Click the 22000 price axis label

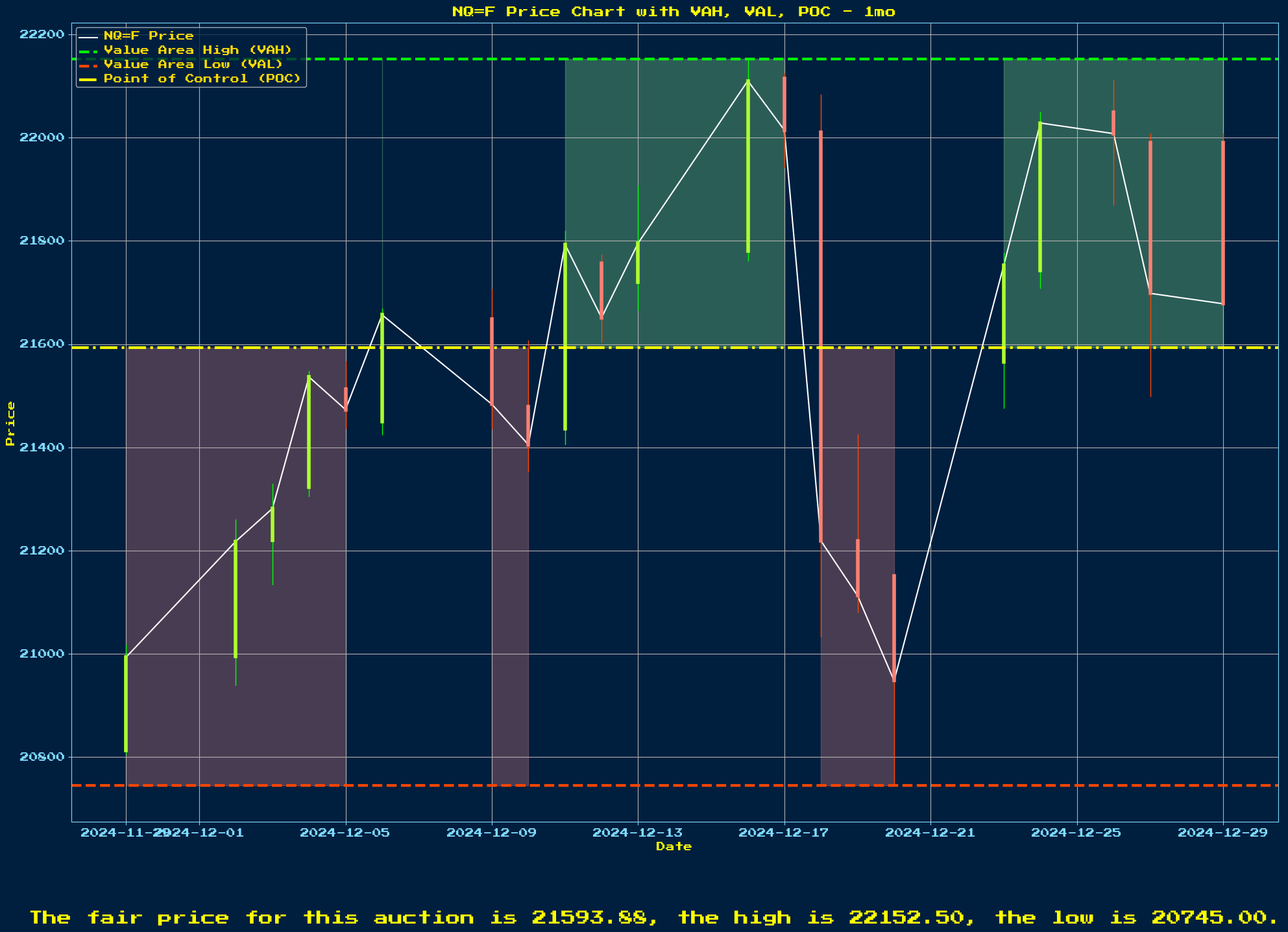click(x=41, y=137)
